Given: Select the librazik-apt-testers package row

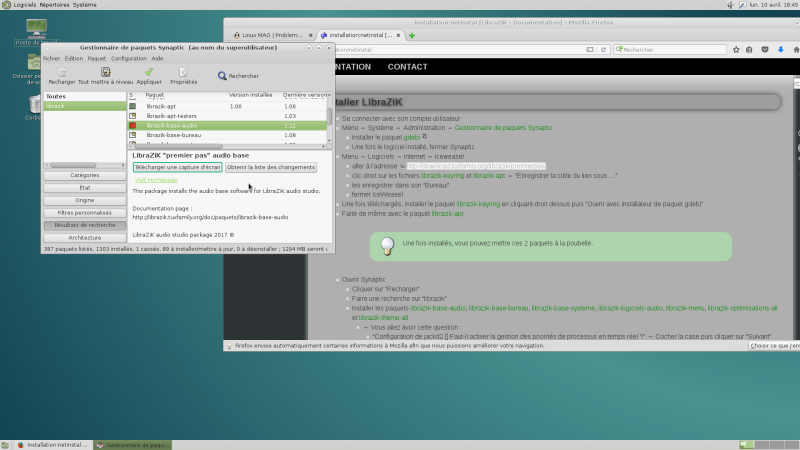Looking at the screenshot, I should pyautogui.click(x=227, y=116).
